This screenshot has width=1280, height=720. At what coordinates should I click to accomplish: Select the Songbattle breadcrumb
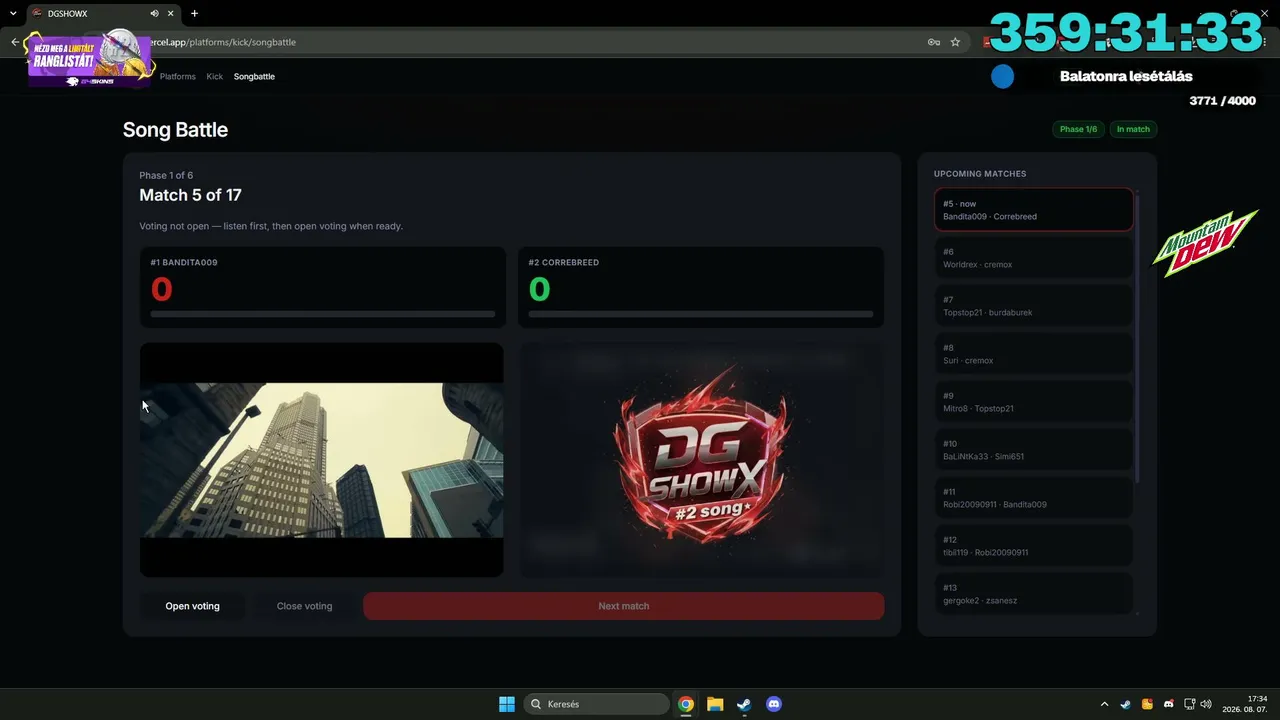(254, 76)
